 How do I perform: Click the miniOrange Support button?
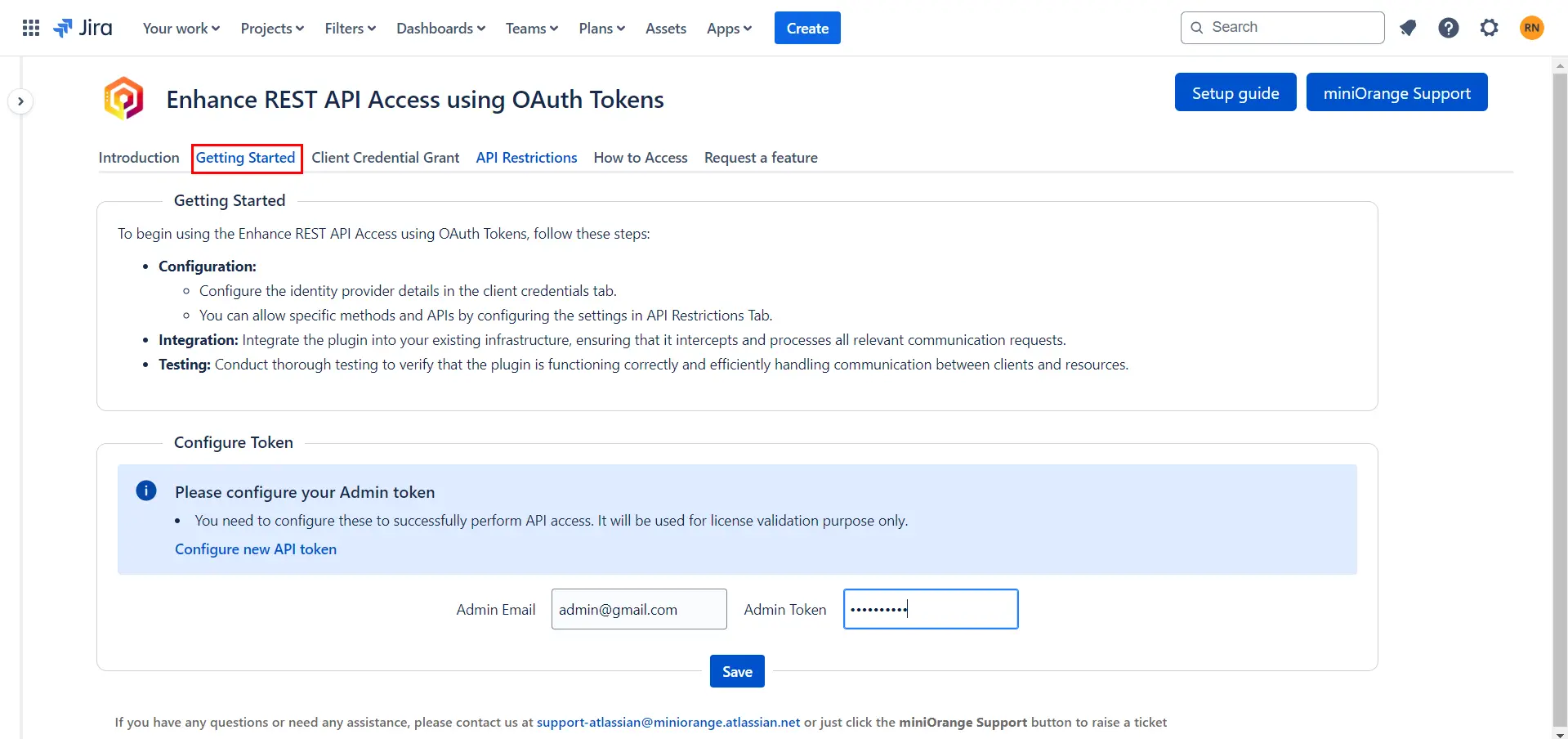pyautogui.click(x=1397, y=92)
